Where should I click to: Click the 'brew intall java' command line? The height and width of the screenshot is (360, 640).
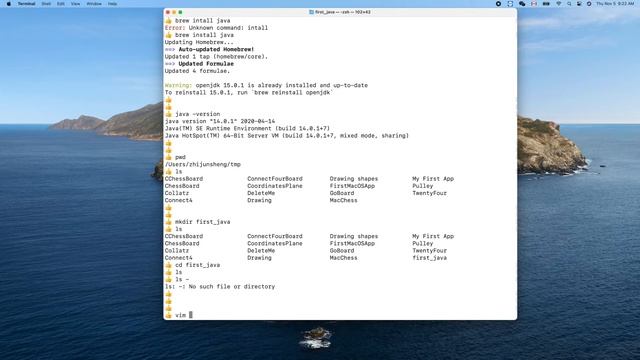tap(202, 20)
